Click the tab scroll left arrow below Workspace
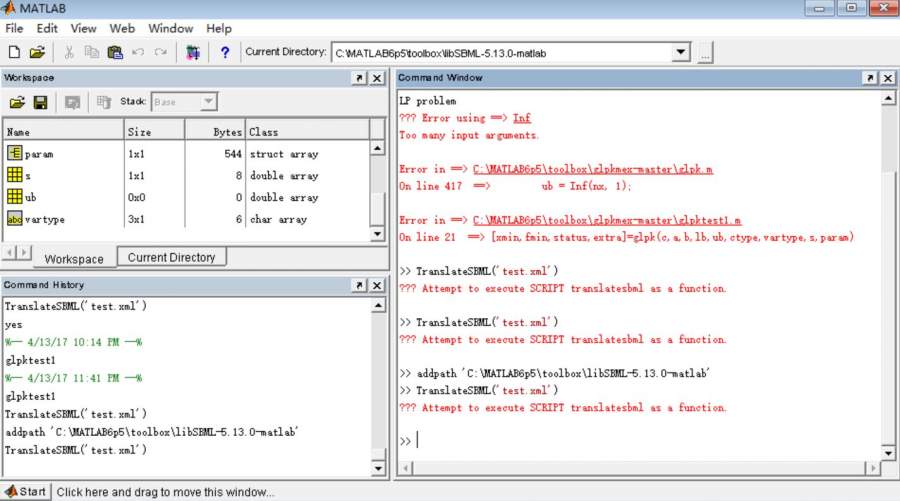 pos(10,252)
